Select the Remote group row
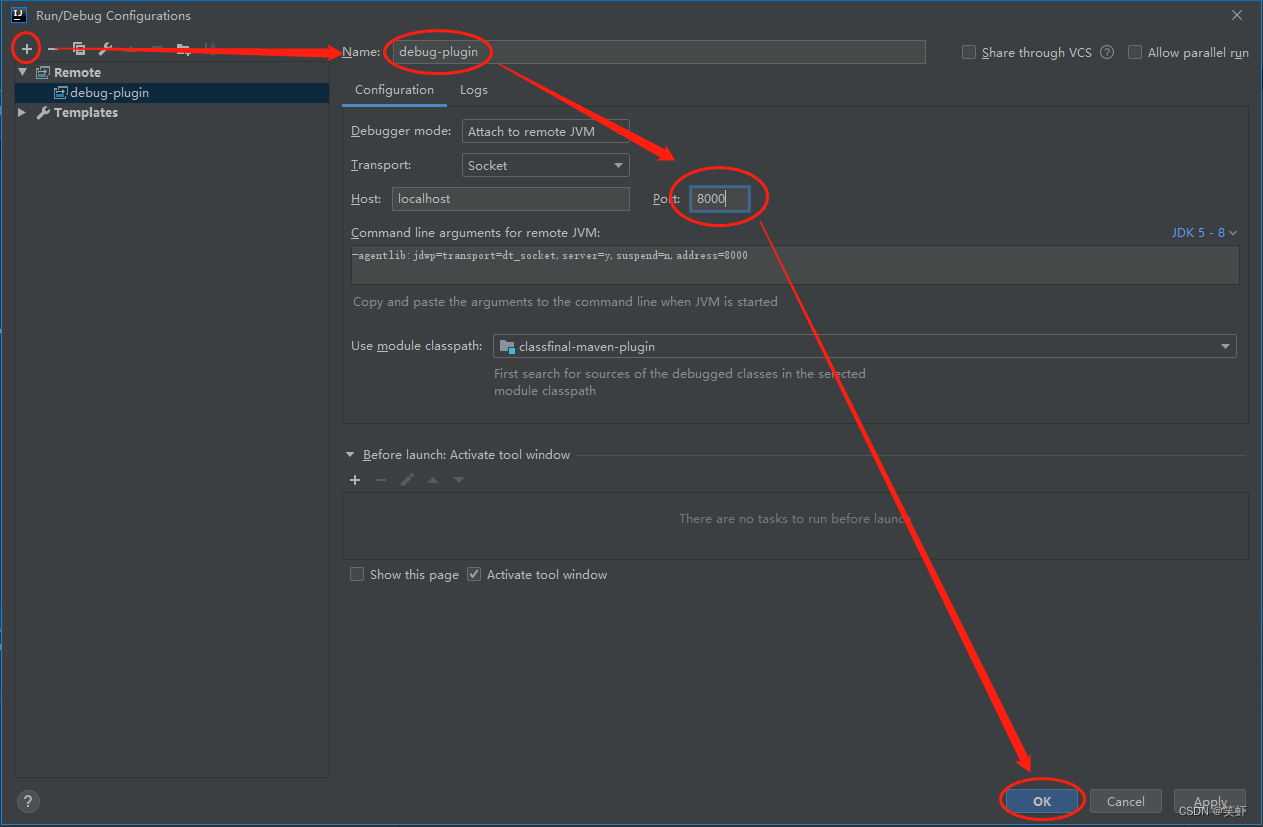Image resolution: width=1263 pixels, height=827 pixels. pos(172,72)
